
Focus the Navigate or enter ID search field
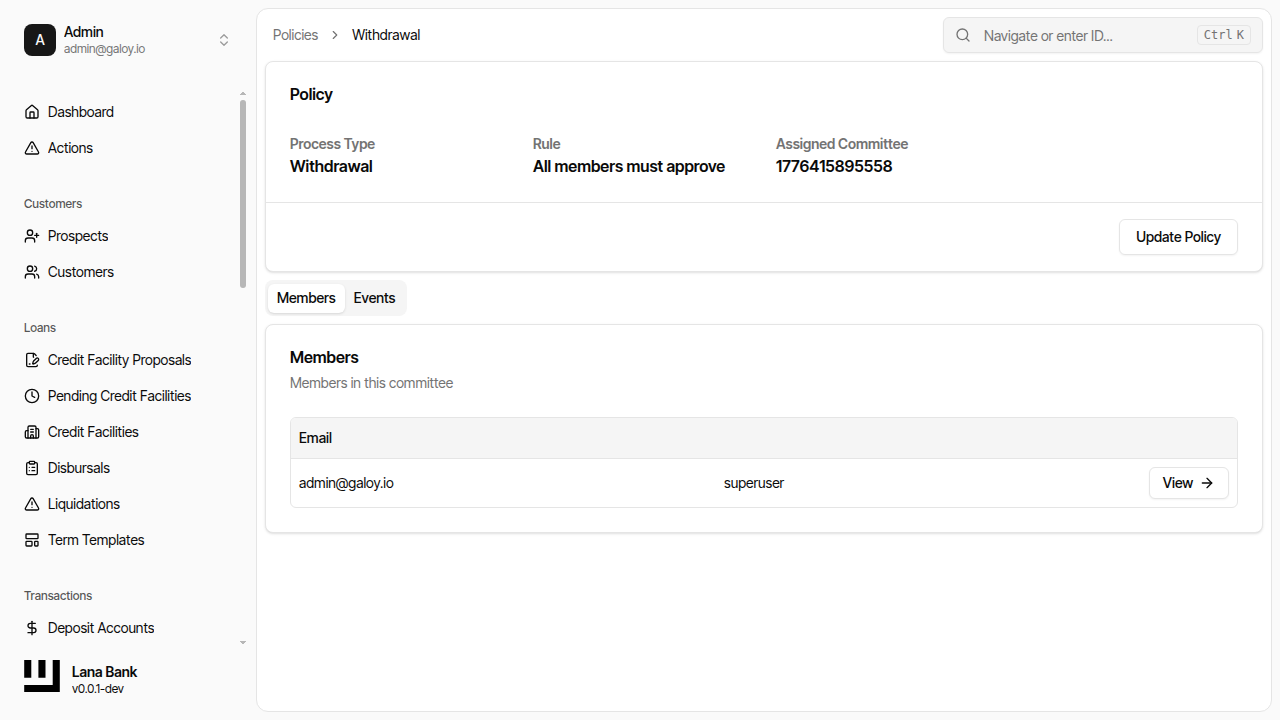(x=1085, y=35)
